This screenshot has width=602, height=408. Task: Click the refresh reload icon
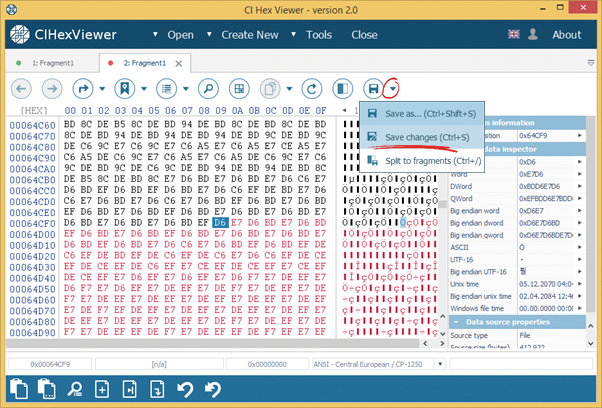[x=312, y=89]
